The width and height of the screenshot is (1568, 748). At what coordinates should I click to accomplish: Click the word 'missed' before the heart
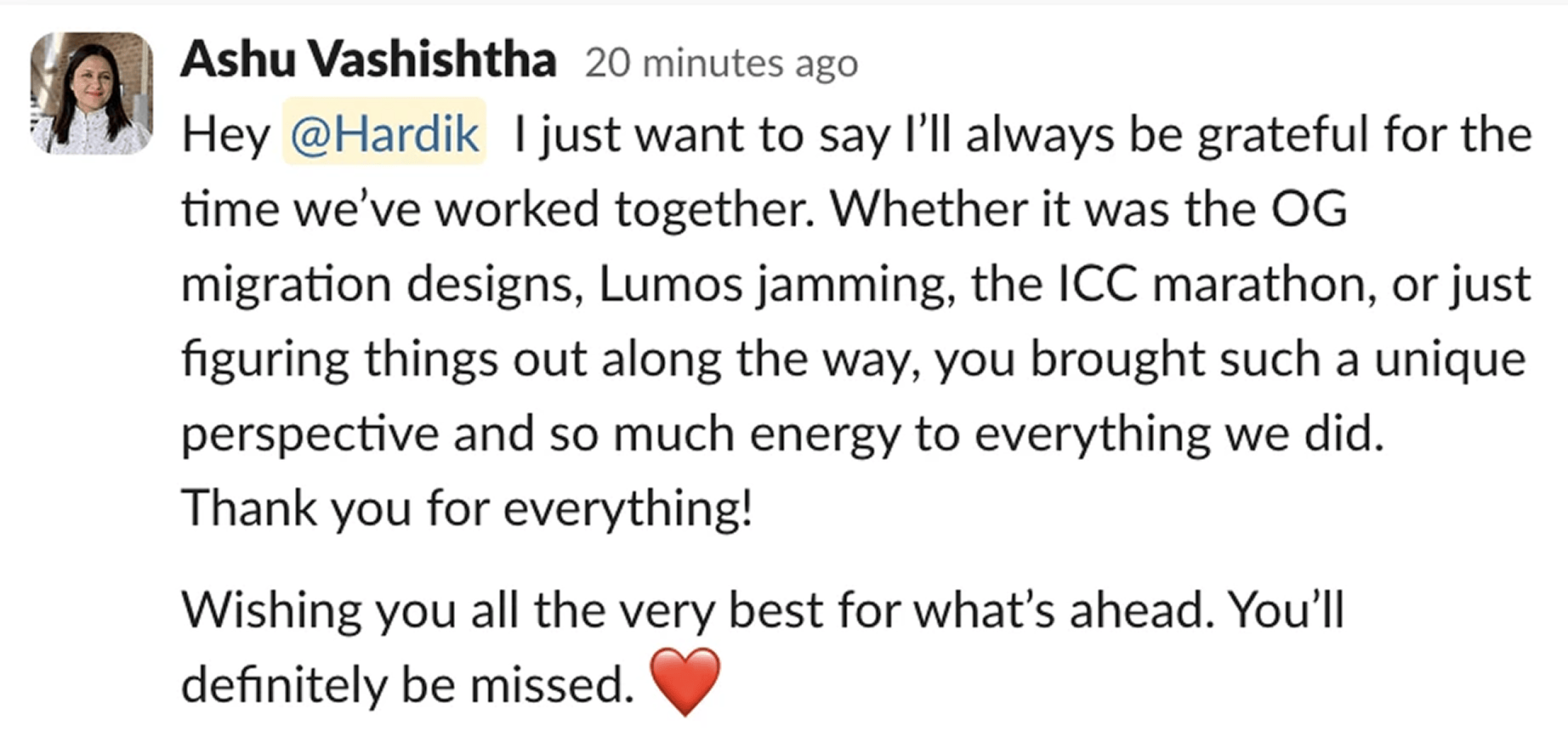(552, 684)
